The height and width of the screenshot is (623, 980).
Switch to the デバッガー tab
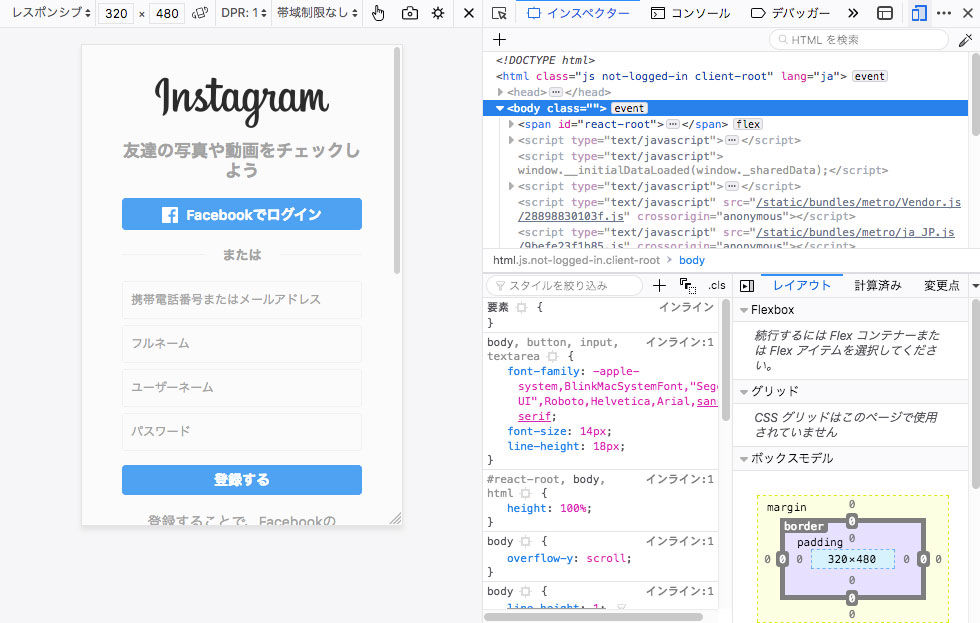point(791,13)
